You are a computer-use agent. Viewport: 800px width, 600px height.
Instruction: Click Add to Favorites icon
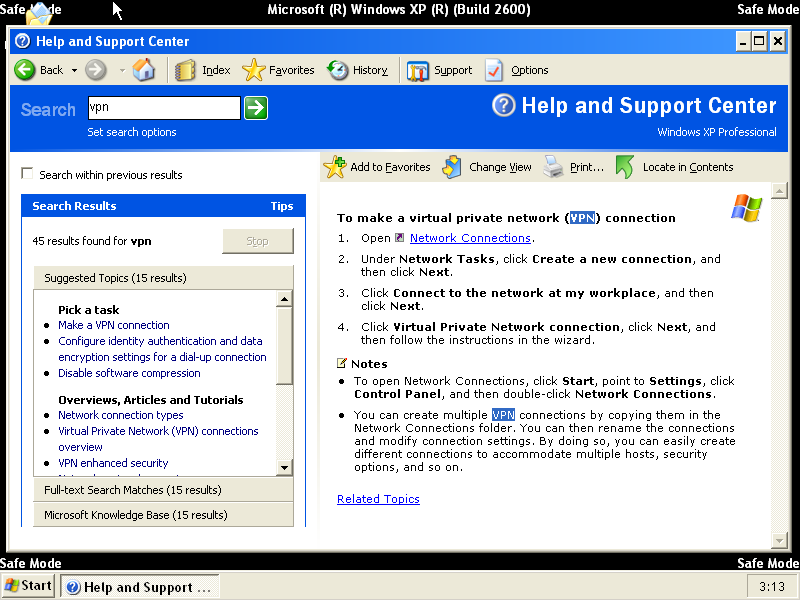[335, 167]
